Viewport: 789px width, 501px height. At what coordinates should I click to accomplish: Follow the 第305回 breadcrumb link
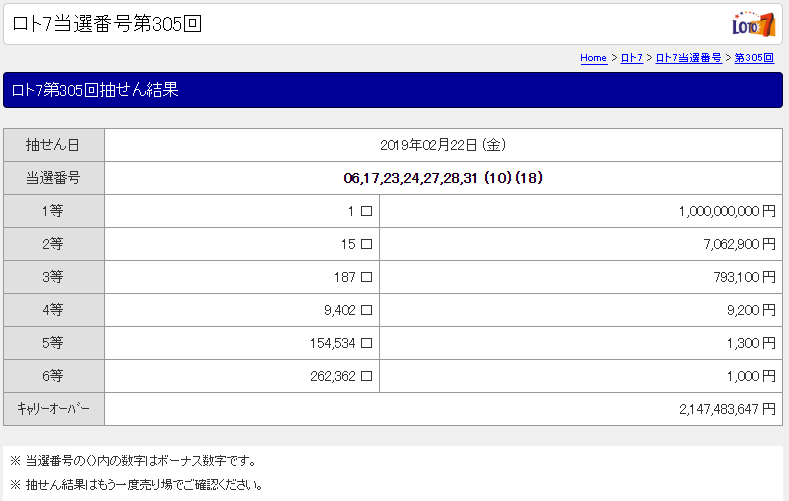click(754, 58)
